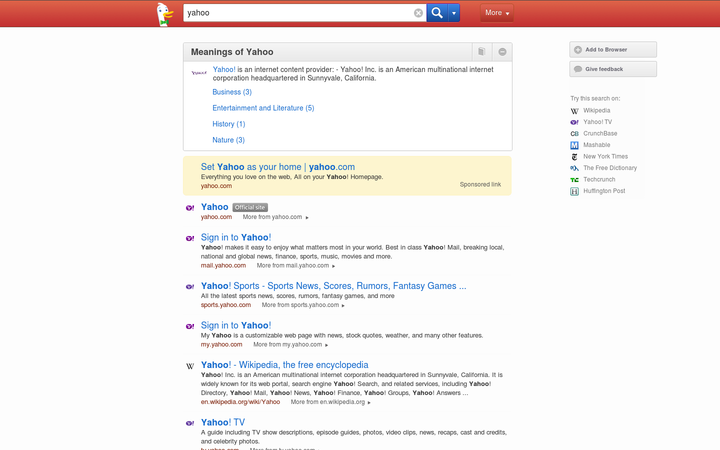
Task: Click More from yahoo.com
Action: 276,217
